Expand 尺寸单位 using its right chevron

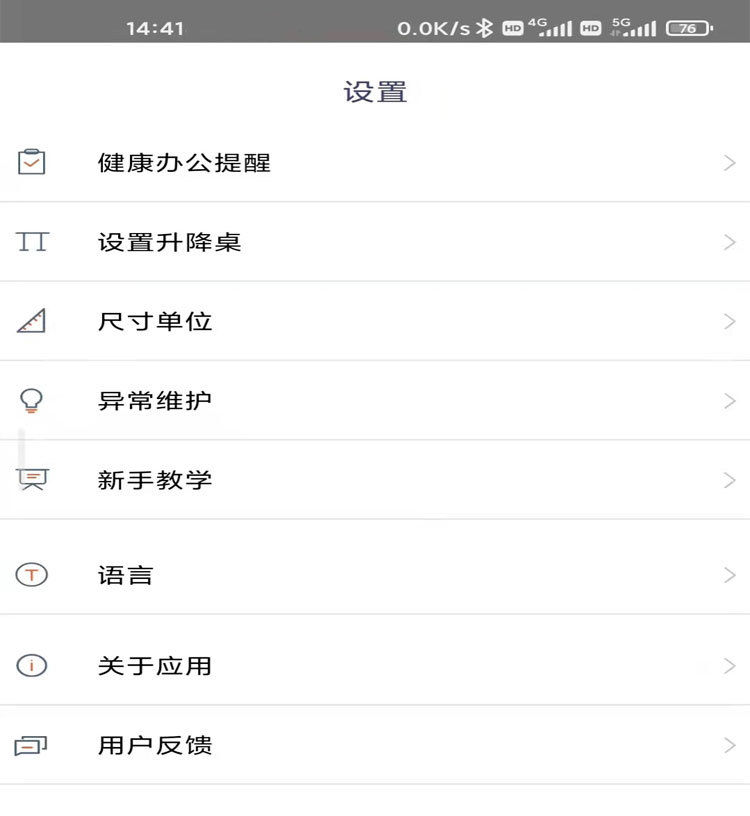(729, 321)
